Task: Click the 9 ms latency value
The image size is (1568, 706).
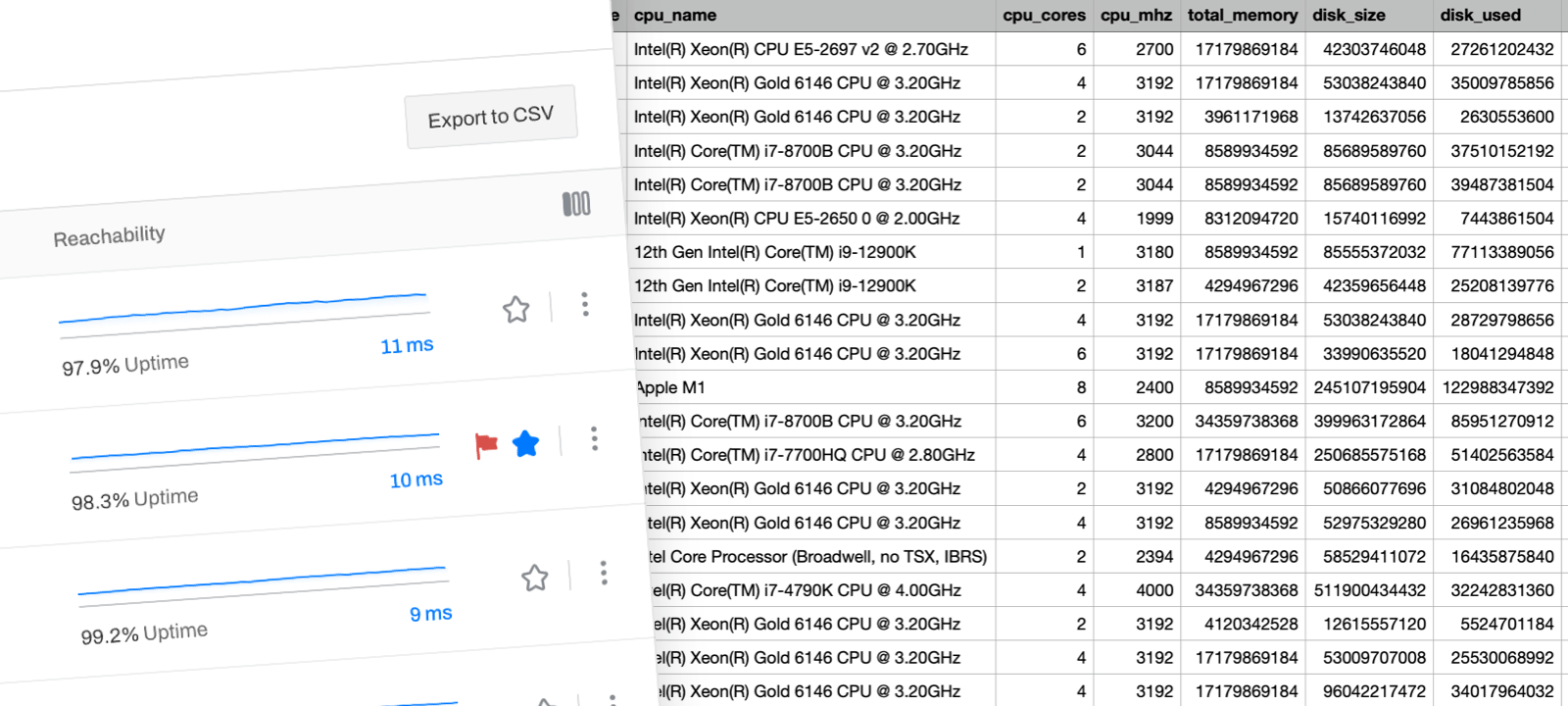Action: pyautogui.click(x=431, y=614)
